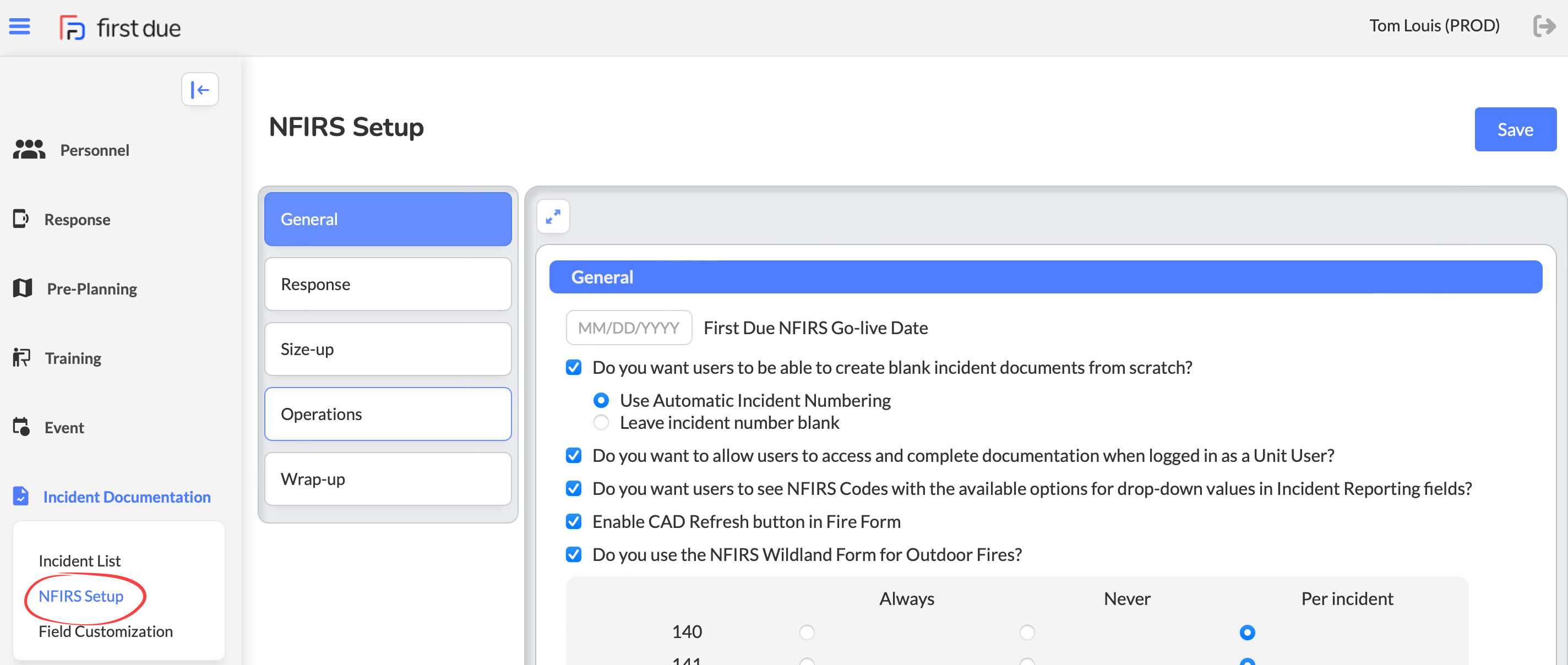Open Field Customization link
Screen dimensions: 1568x665
pos(105,631)
